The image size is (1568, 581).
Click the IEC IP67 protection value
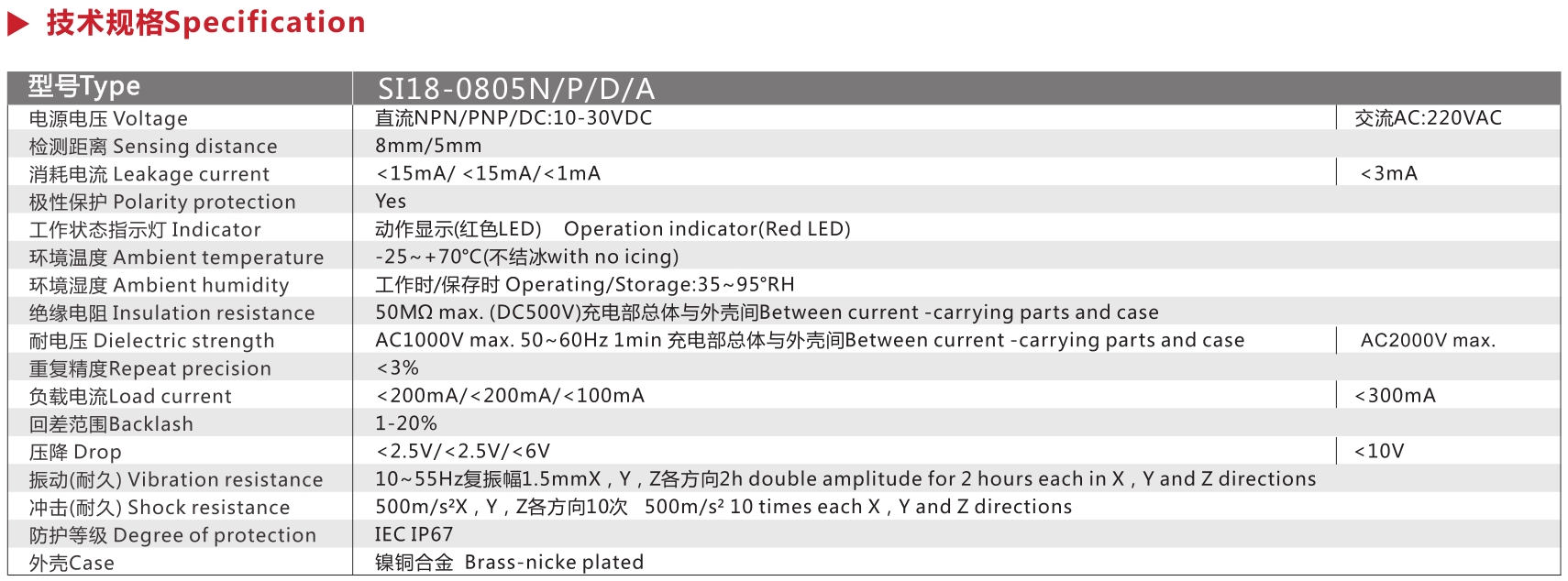click(414, 534)
